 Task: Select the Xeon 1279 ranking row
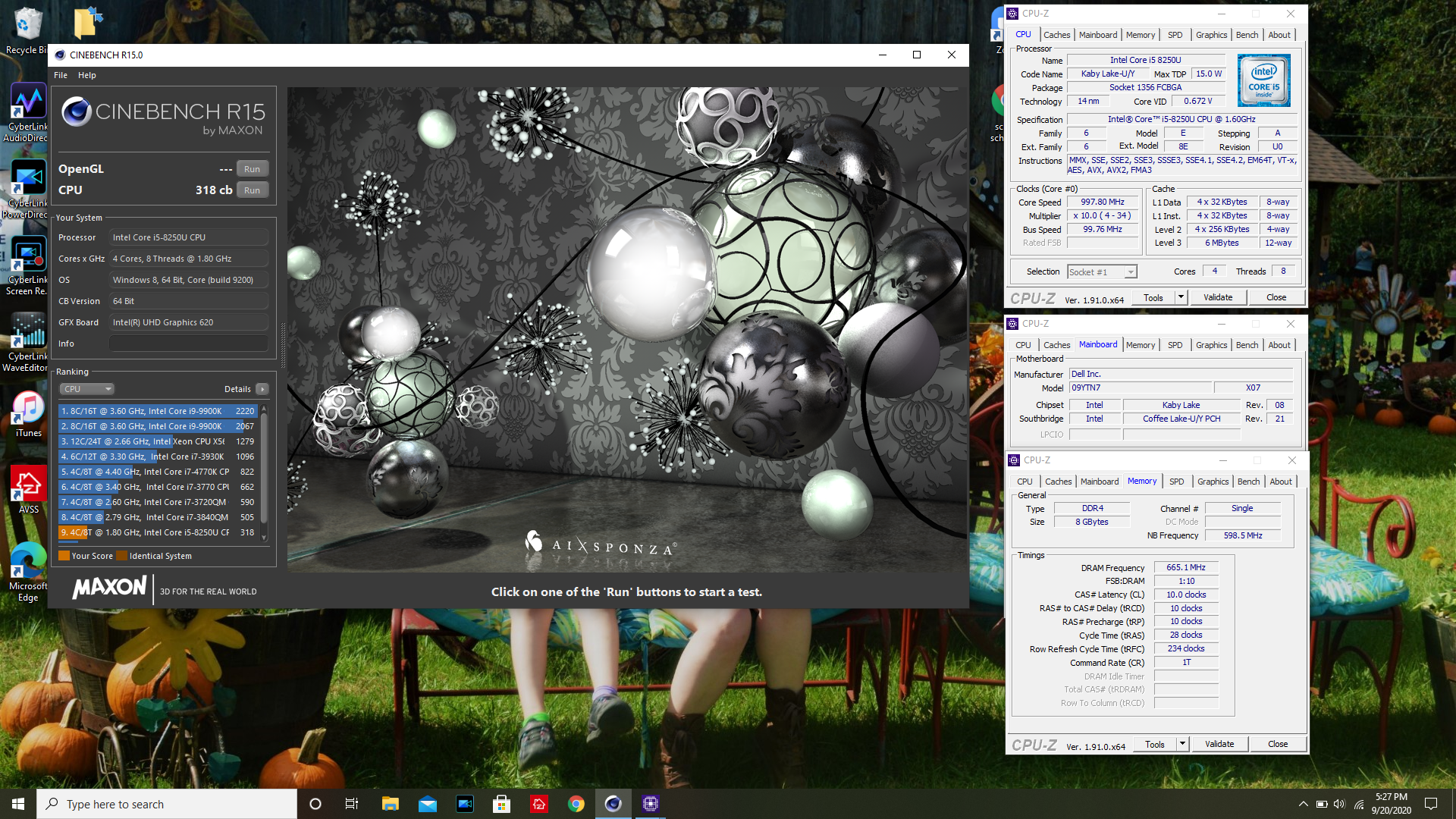[158, 441]
